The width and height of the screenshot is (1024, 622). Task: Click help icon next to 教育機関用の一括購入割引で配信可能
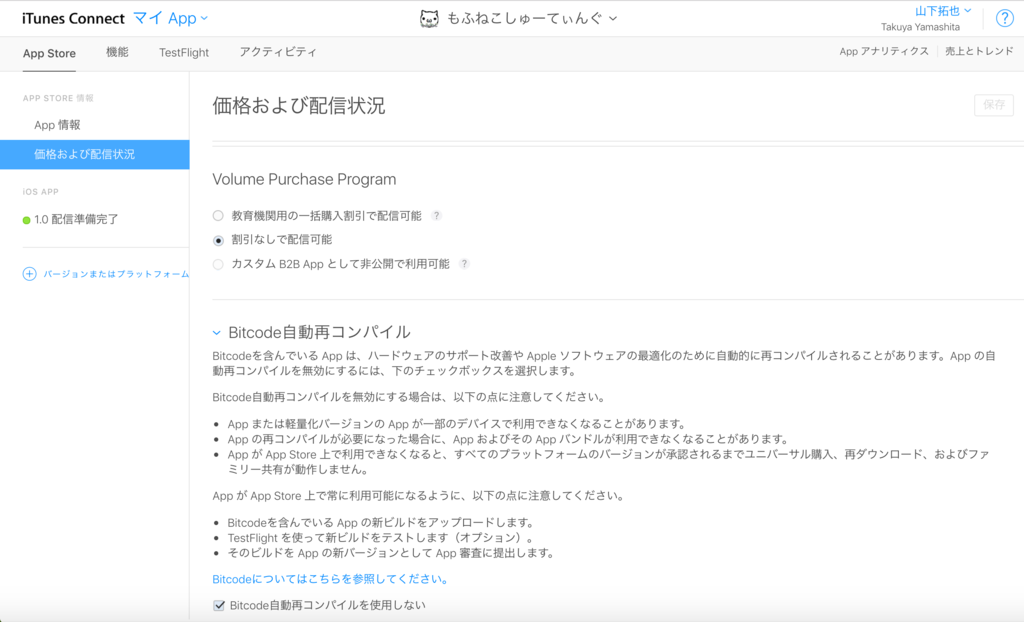(436, 216)
